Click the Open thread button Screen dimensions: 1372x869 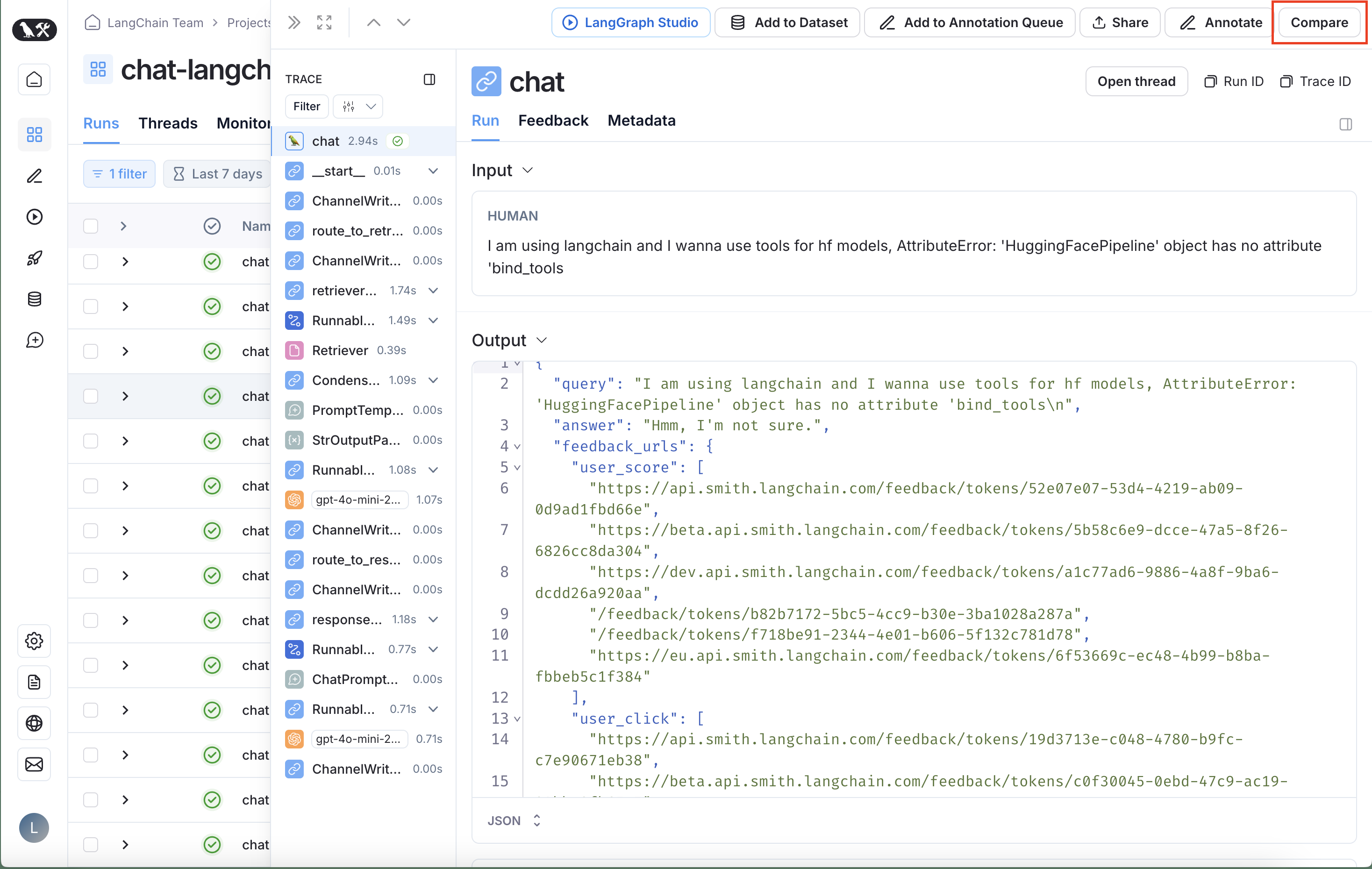coord(1136,81)
